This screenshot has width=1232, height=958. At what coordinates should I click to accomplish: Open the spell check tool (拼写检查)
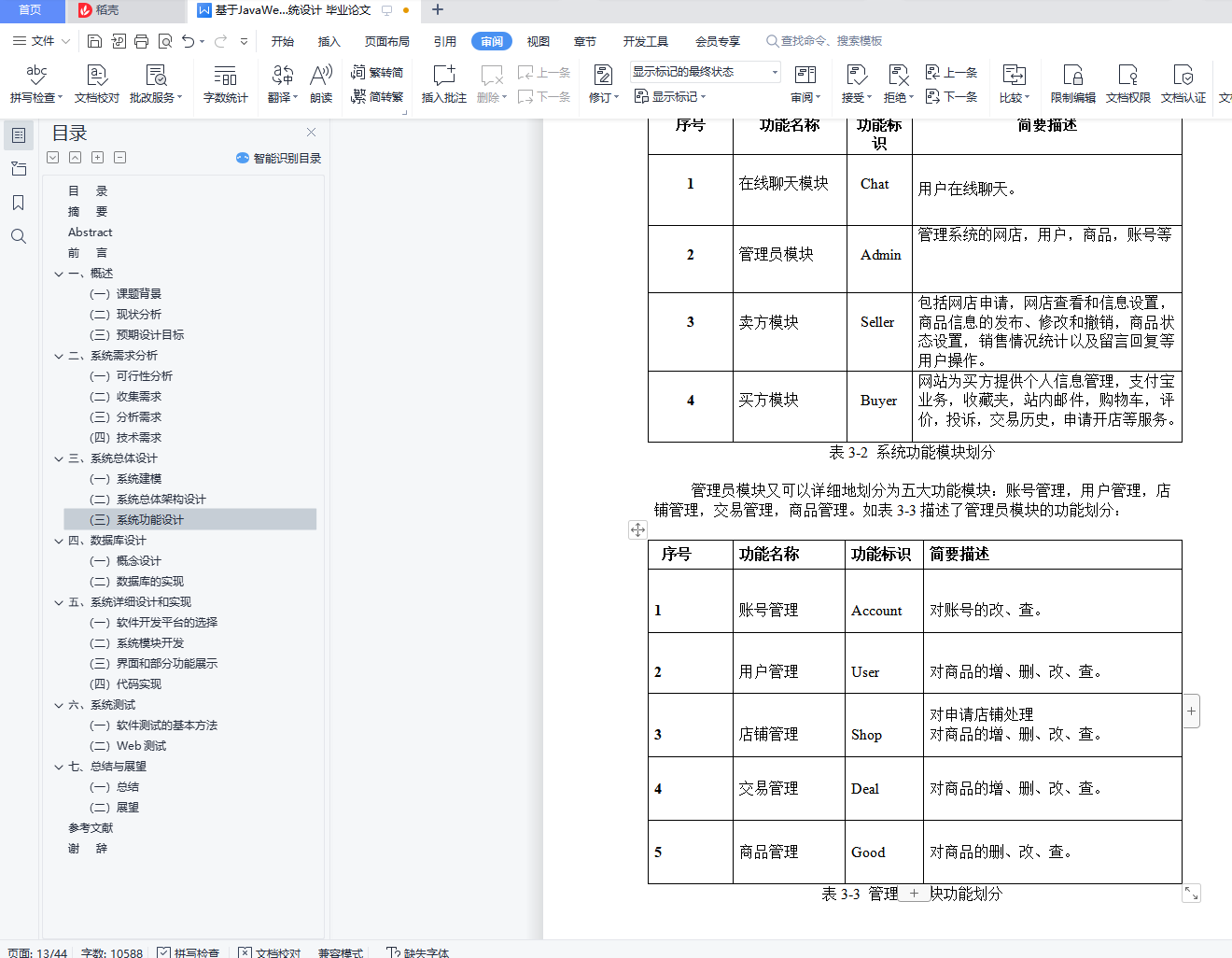(x=36, y=83)
